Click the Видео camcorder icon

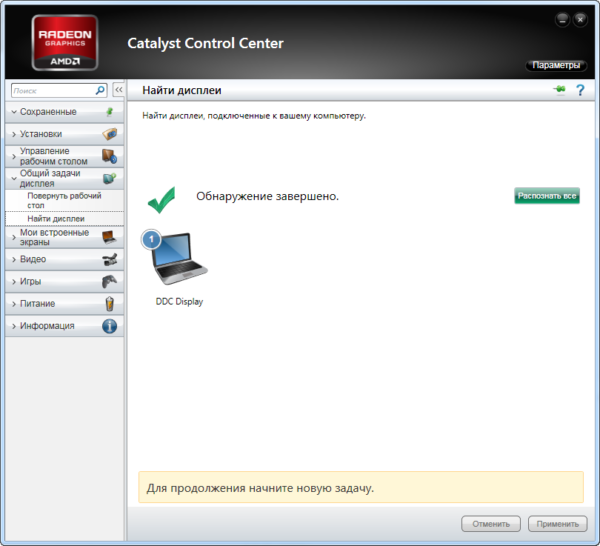pos(110,259)
